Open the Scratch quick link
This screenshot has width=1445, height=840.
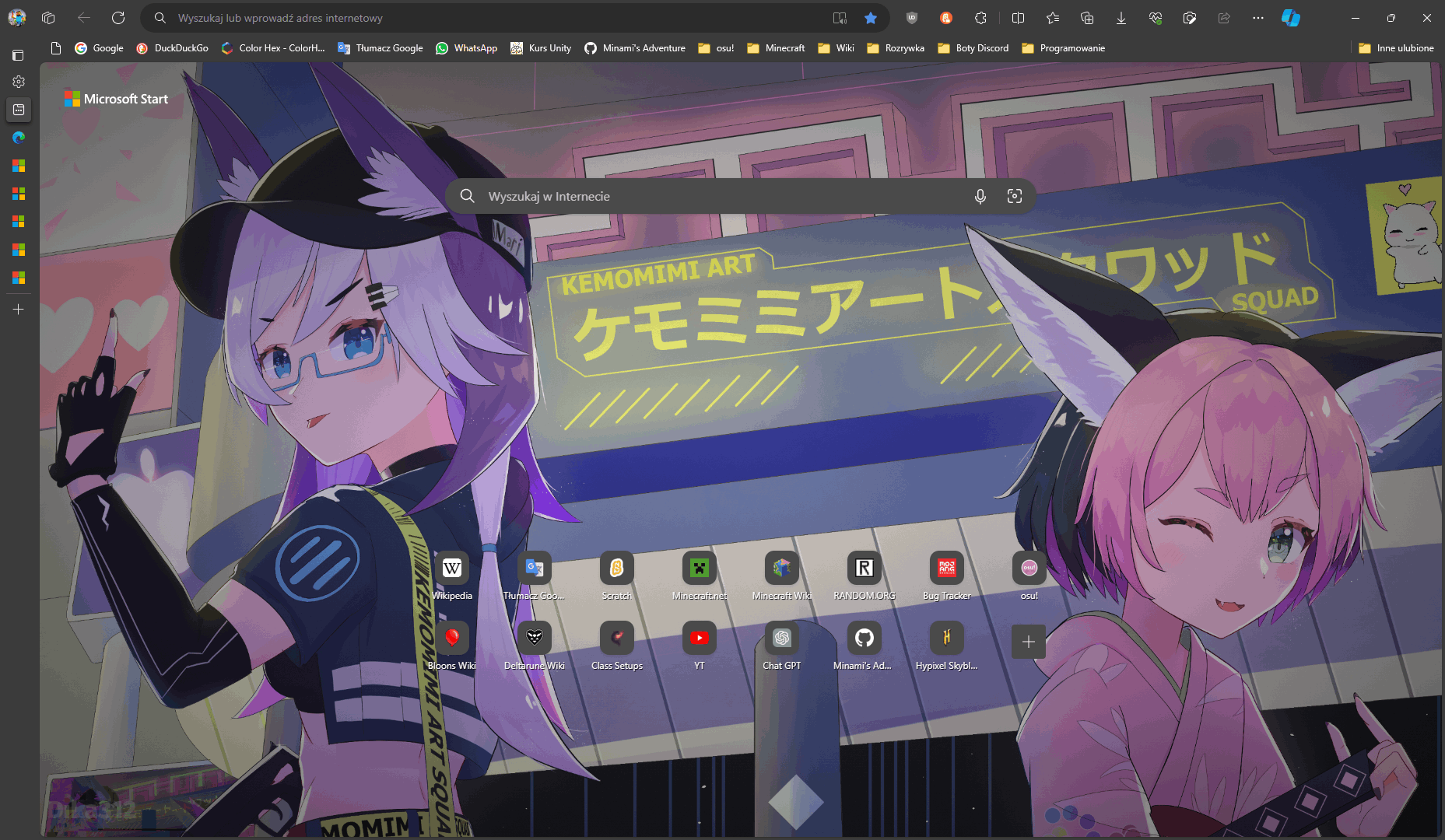(x=617, y=576)
